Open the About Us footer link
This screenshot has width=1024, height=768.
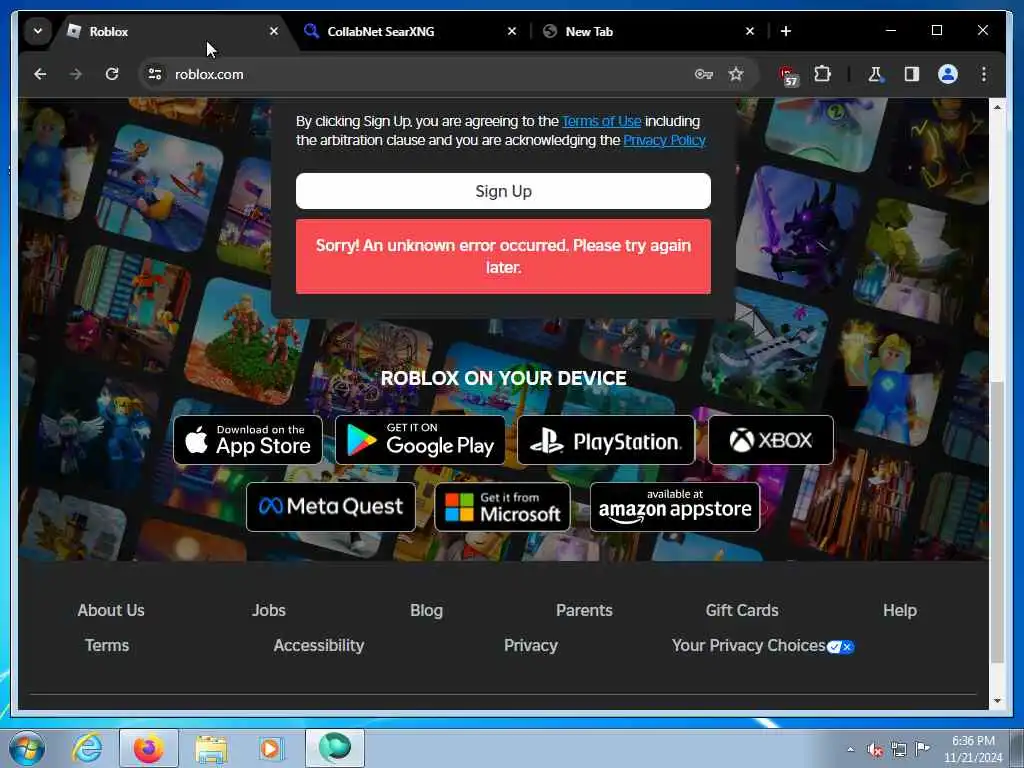111,611
